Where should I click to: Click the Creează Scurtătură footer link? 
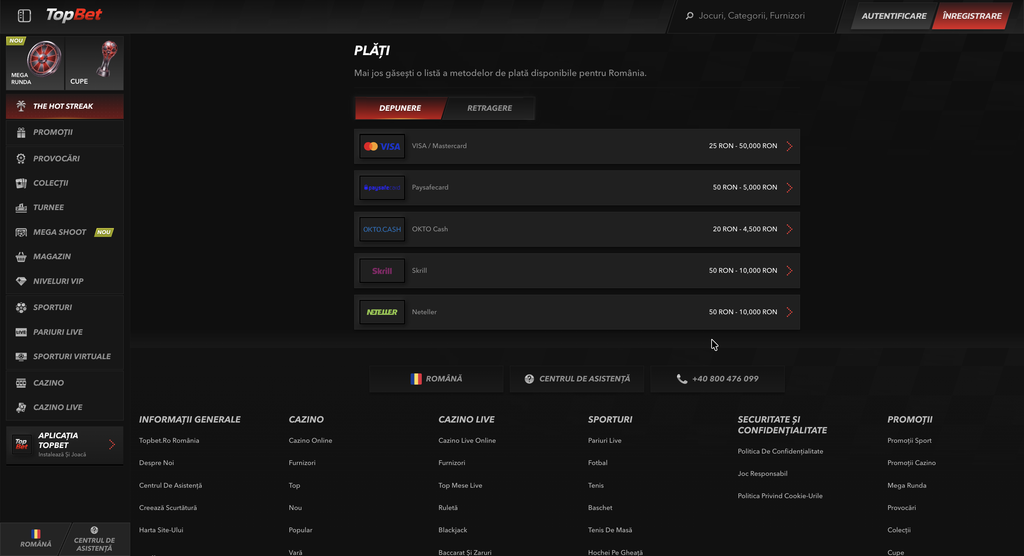coord(168,508)
